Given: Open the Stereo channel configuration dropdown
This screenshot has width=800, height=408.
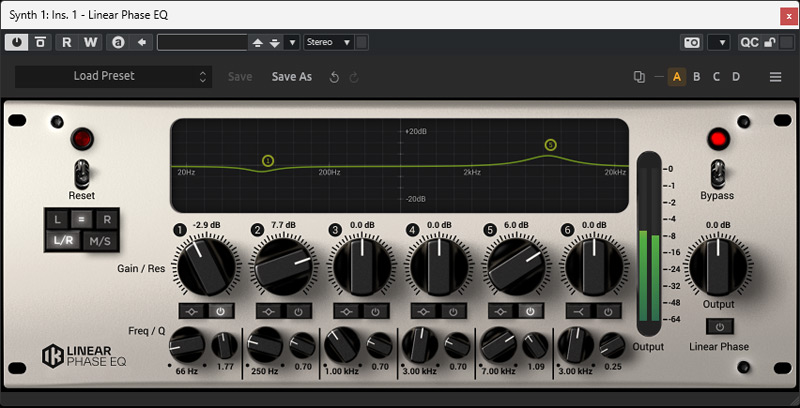Looking at the screenshot, I should [x=329, y=42].
